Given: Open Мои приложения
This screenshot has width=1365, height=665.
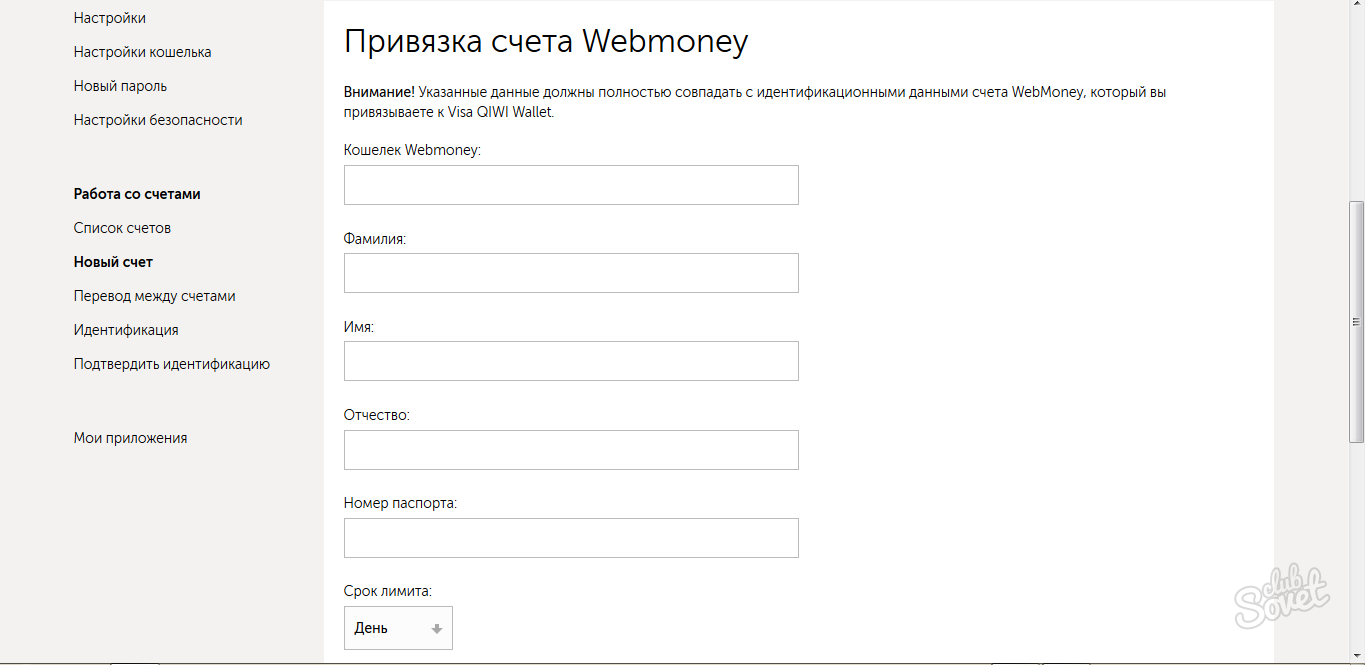Looking at the screenshot, I should point(130,438).
